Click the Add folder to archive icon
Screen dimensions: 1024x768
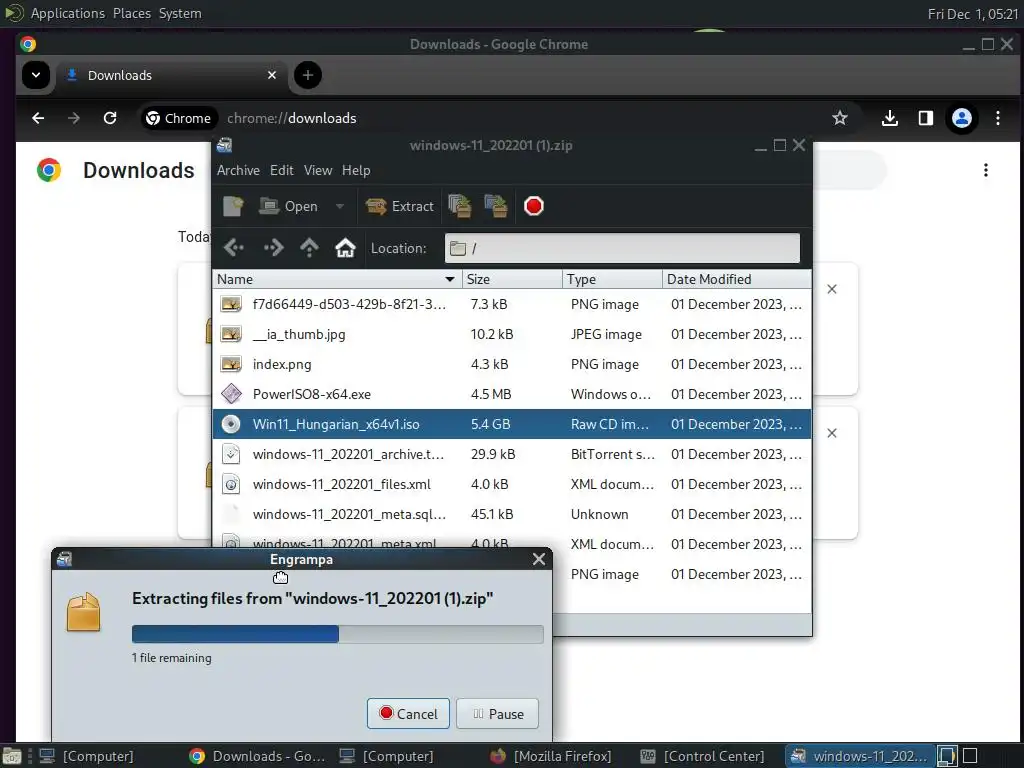496,206
